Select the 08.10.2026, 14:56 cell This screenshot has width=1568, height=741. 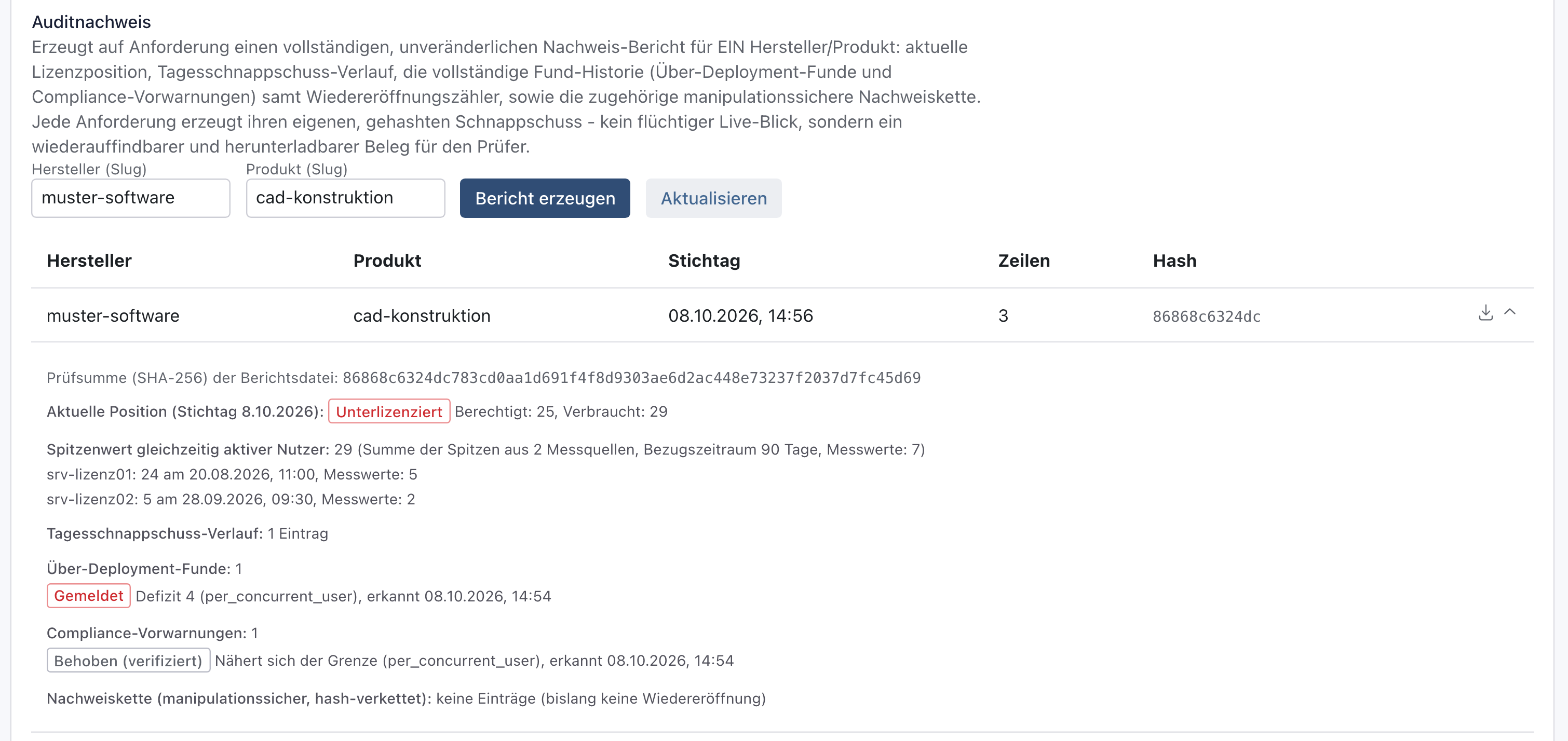(740, 315)
